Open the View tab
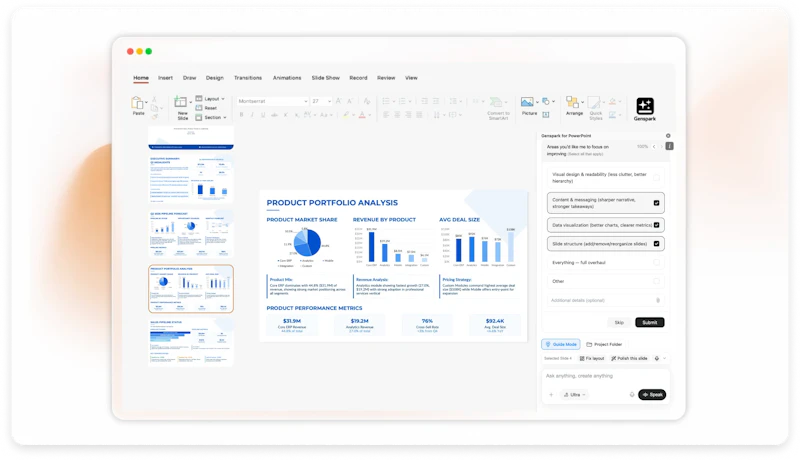Screen dimensions: 800x460 [x=411, y=78]
